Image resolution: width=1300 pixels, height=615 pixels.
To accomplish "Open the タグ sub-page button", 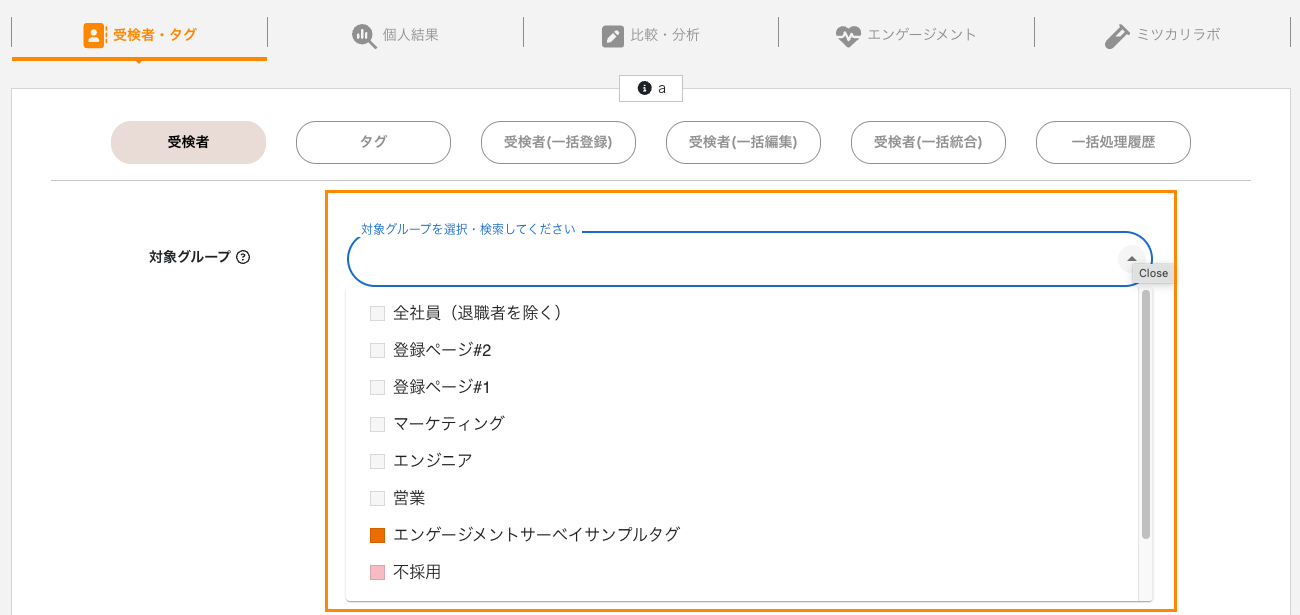I will coord(373,142).
